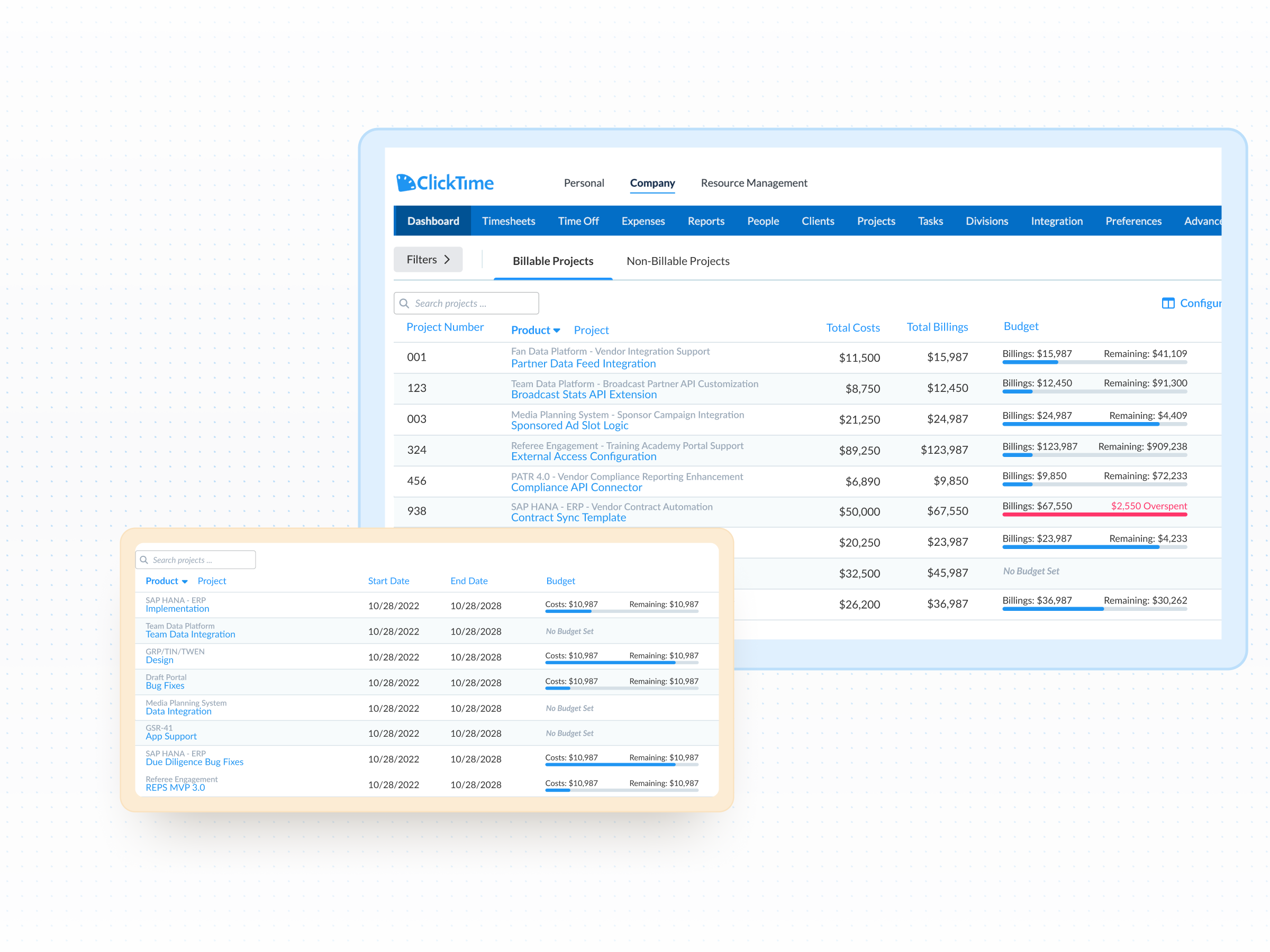1270x952 pixels.
Task: Click budget progress bar for project 003
Action: coord(1094,424)
